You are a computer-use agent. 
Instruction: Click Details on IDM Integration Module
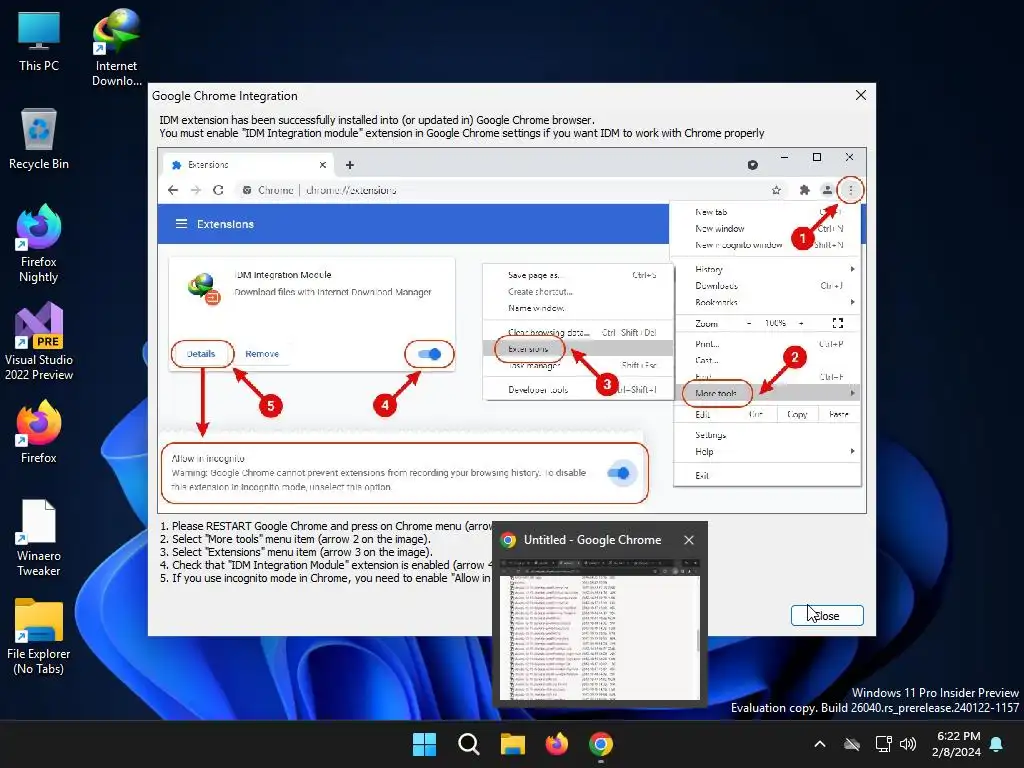(201, 353)
